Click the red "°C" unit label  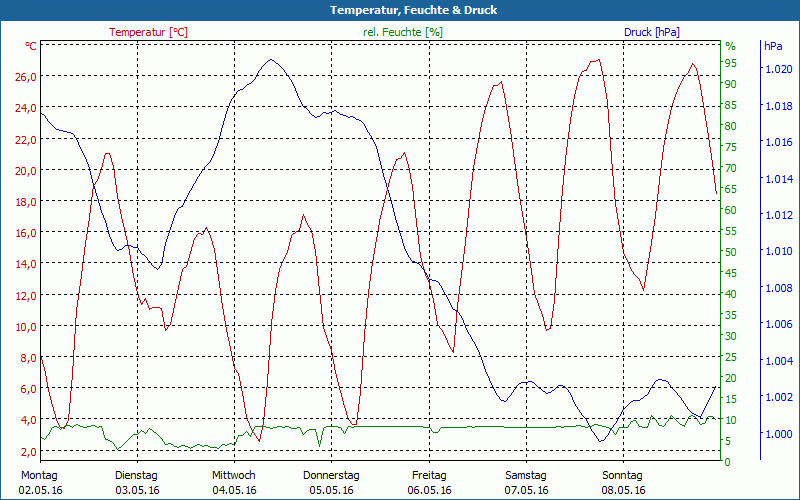tap(31, 46)
